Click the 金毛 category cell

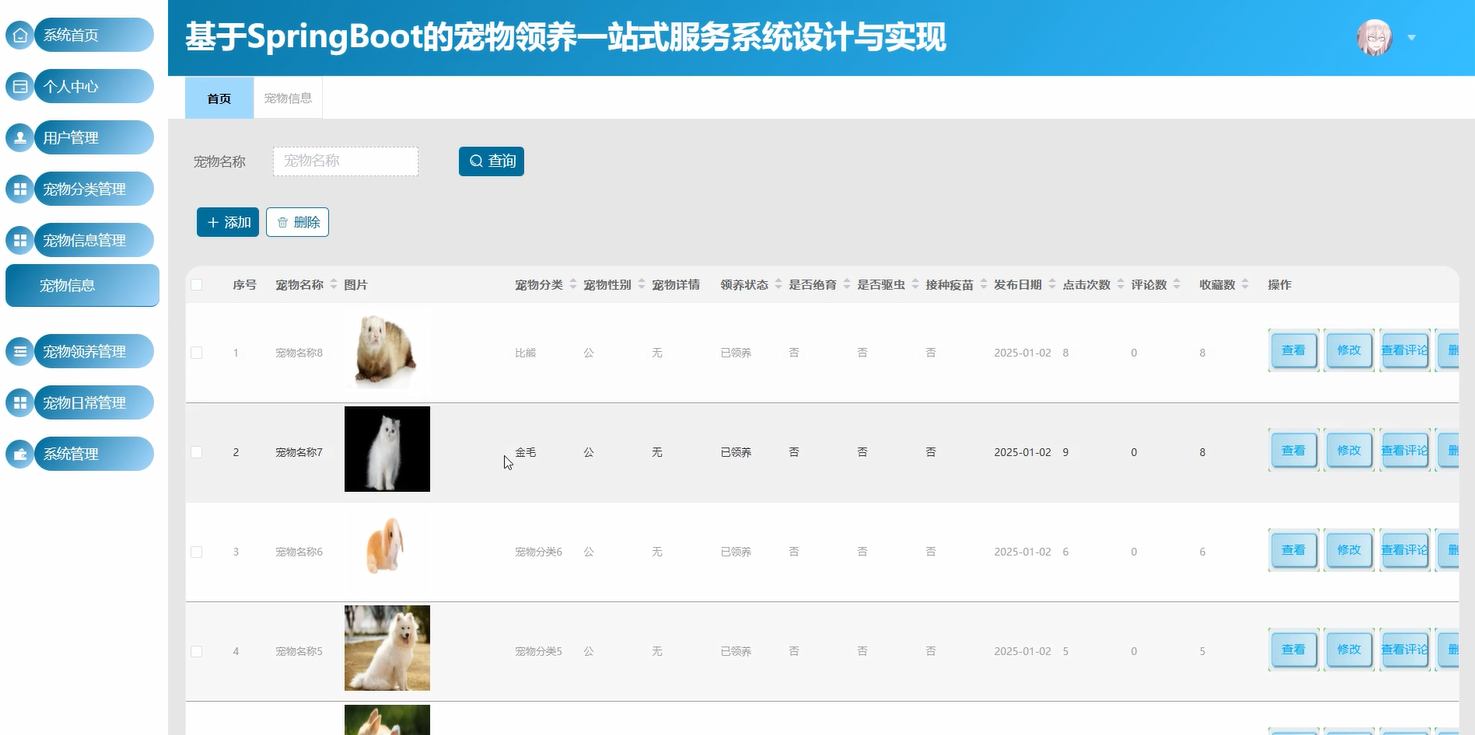point(525,452)
